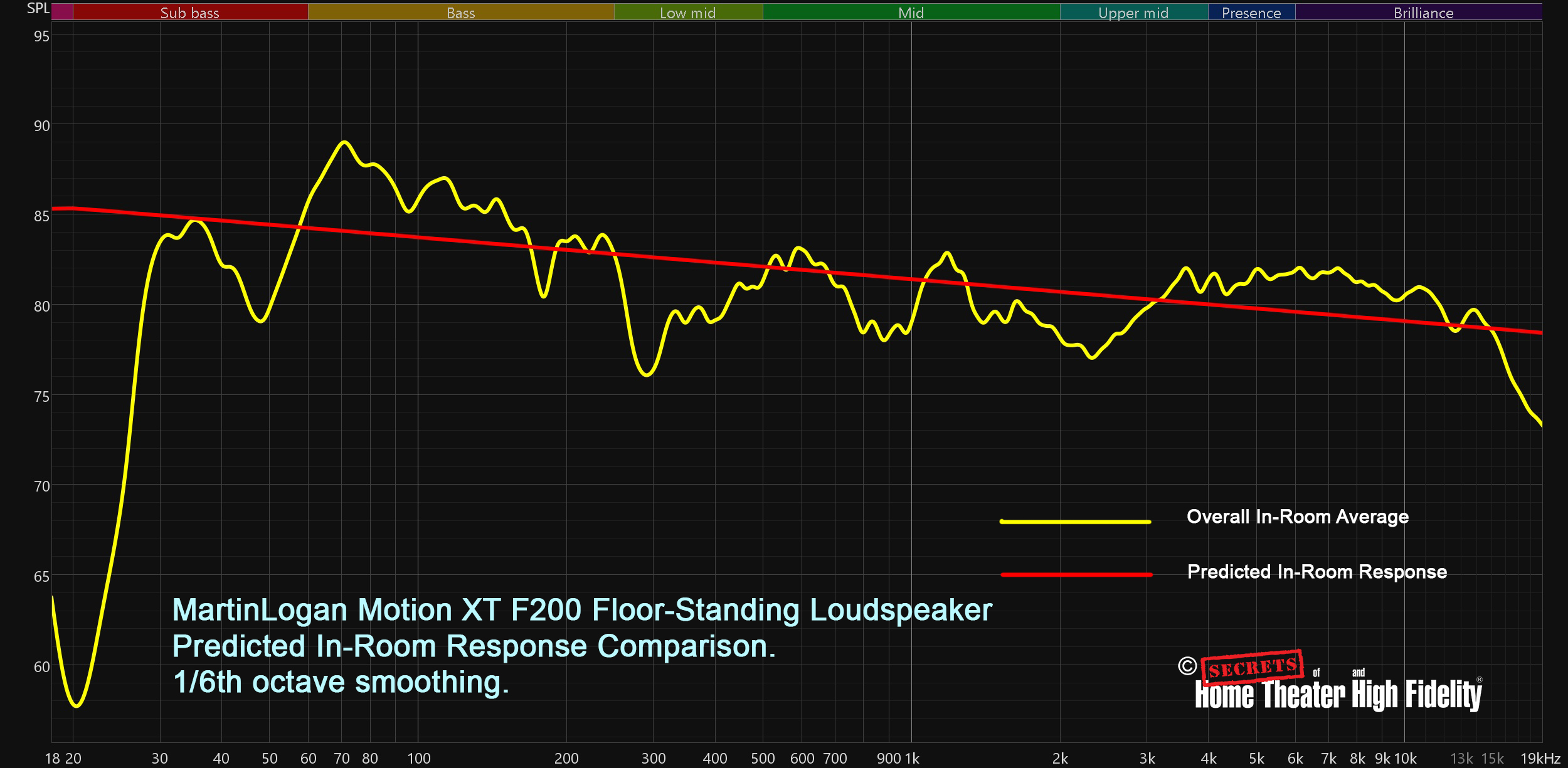Click the 65 dB axis value
The image size is (1568, 768).
pos(41,577)
